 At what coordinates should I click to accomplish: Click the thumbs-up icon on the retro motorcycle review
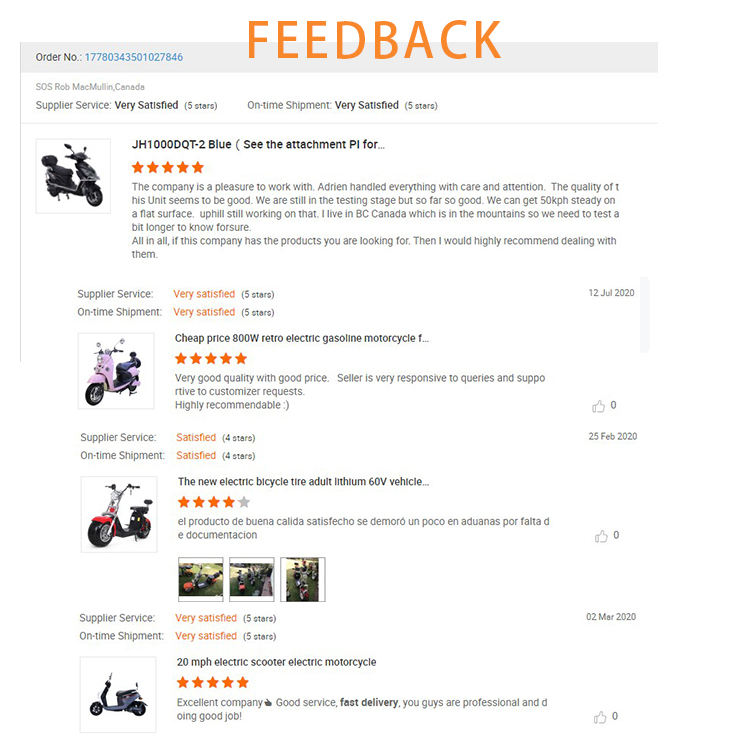click(598, 406)
